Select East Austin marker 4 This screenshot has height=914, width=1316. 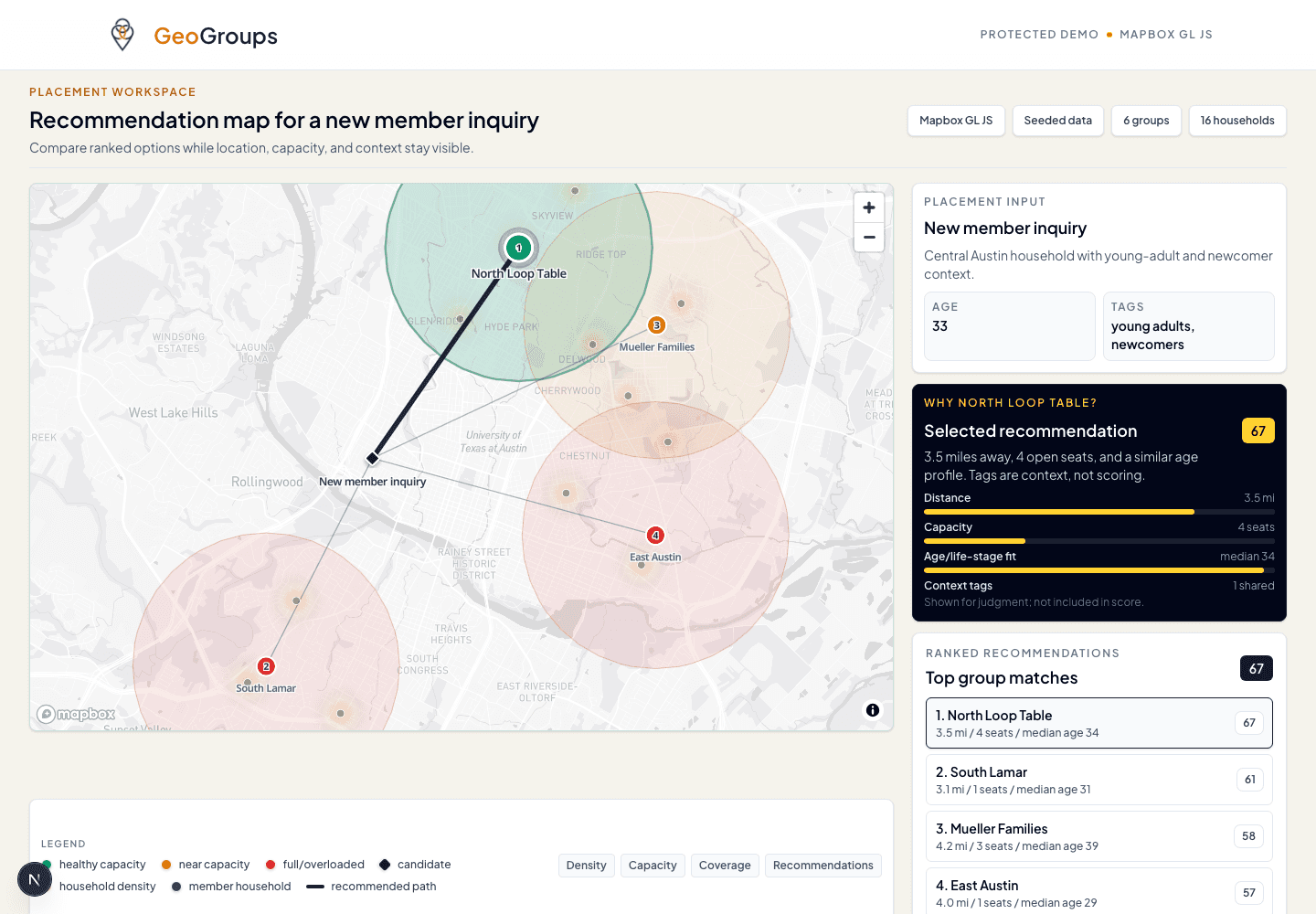click(655, 536)
